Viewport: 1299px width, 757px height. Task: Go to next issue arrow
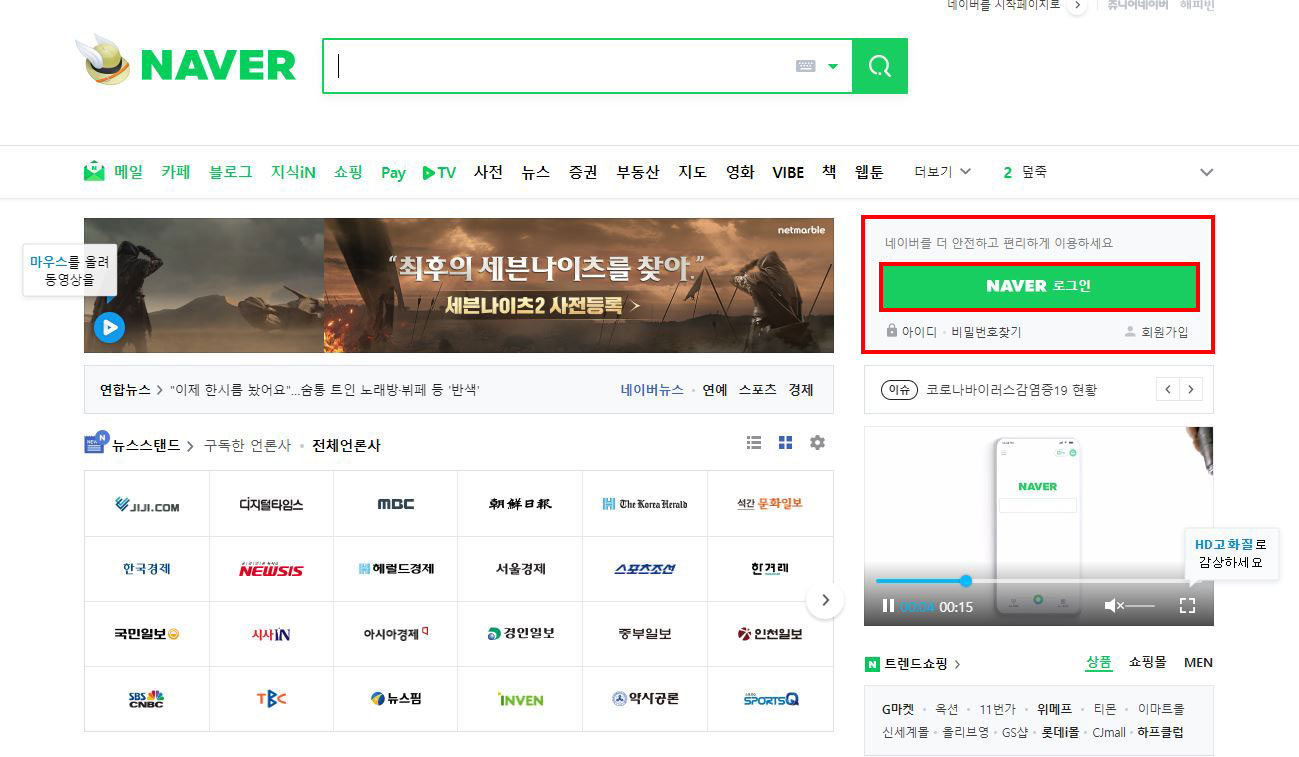click(x=1190, y=389)
